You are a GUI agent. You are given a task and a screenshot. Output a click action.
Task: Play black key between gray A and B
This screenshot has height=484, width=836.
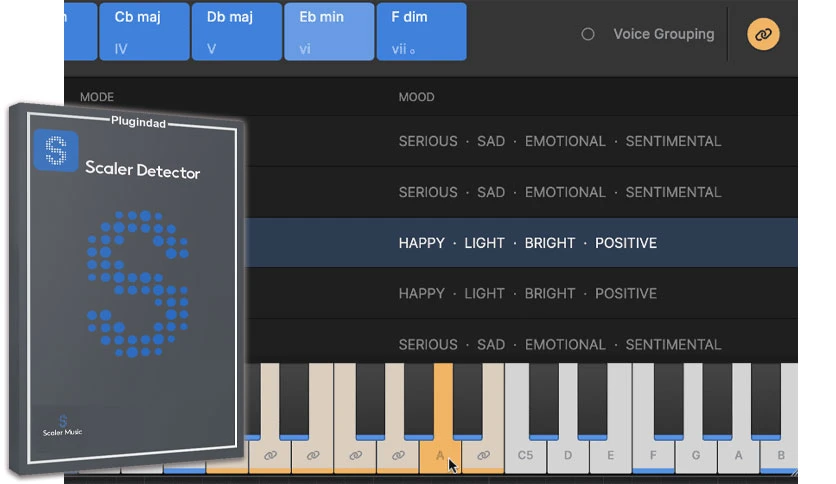pyautogui.click(x=766, y=401)
